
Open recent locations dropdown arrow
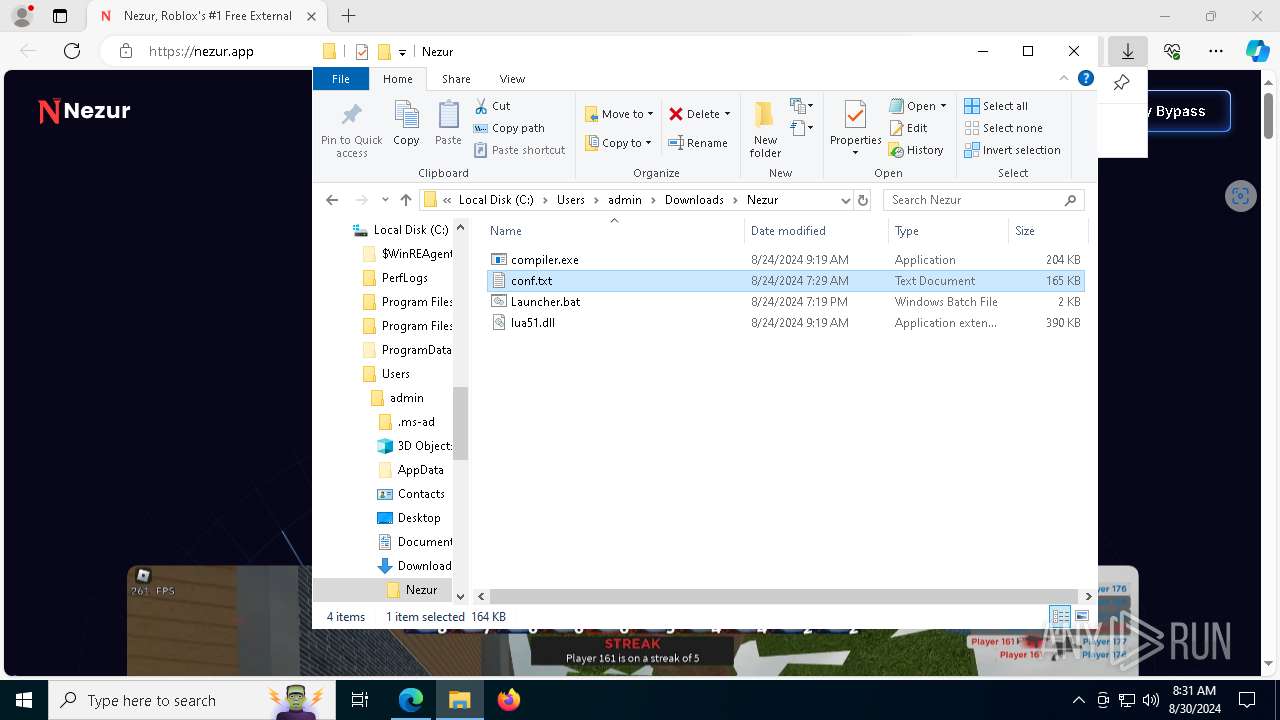385,200
